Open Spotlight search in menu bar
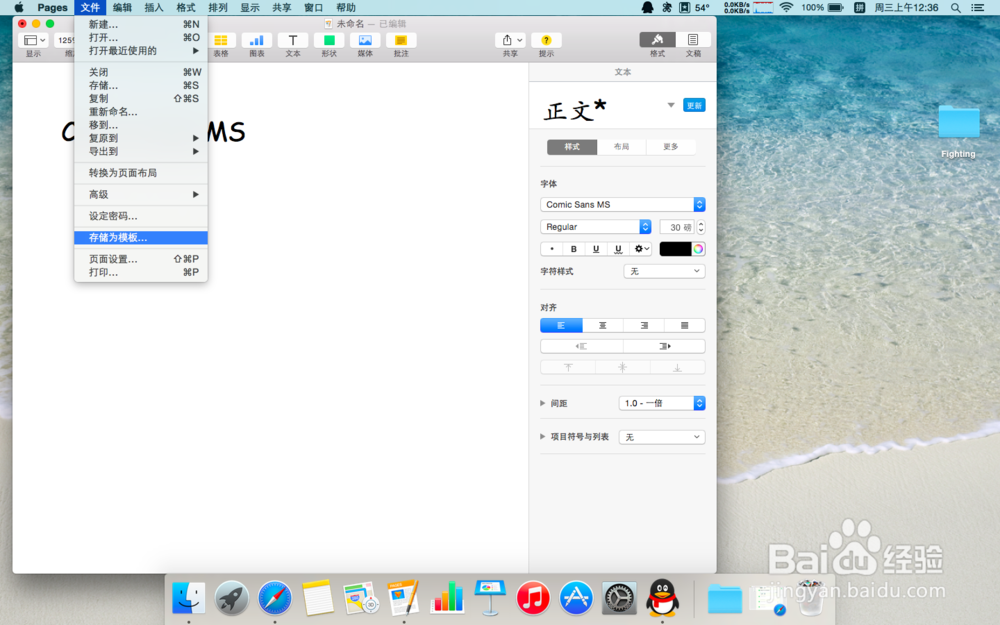The width and height of the screenshot is (1000, 625). [x=955, y=8]
